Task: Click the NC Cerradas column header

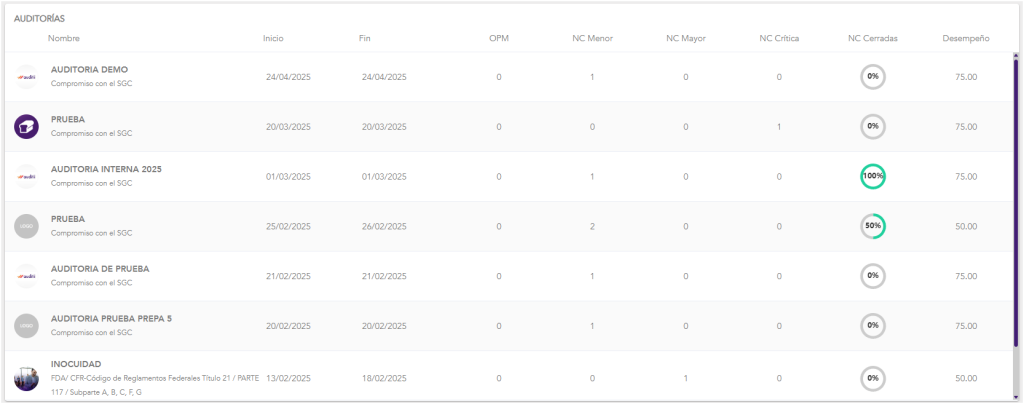Action: tap(872, 38)
